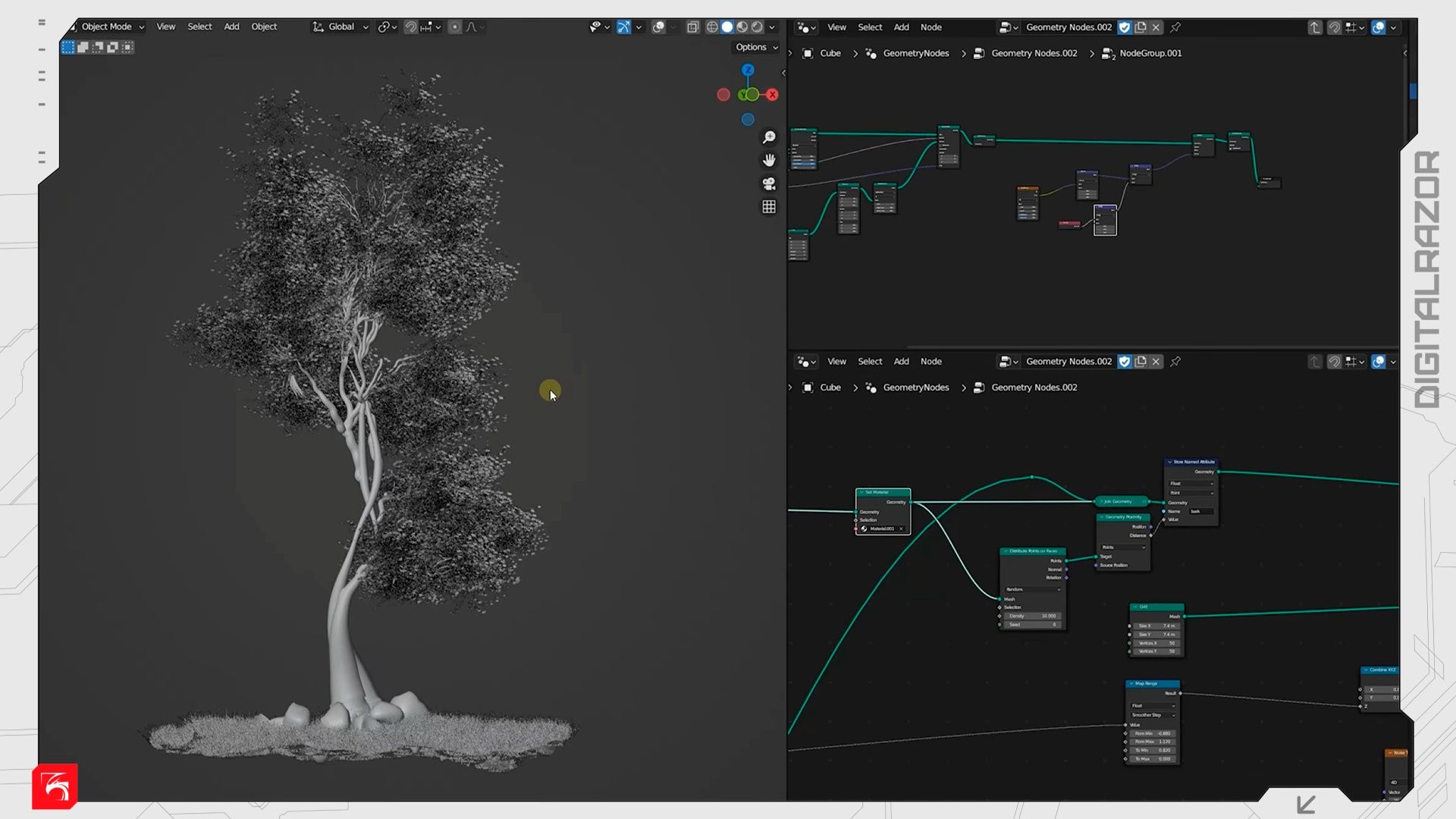Click the red X axis on navigation gizmo
The width and height of the screenshot is (1456, 819).
pos(772,95)
